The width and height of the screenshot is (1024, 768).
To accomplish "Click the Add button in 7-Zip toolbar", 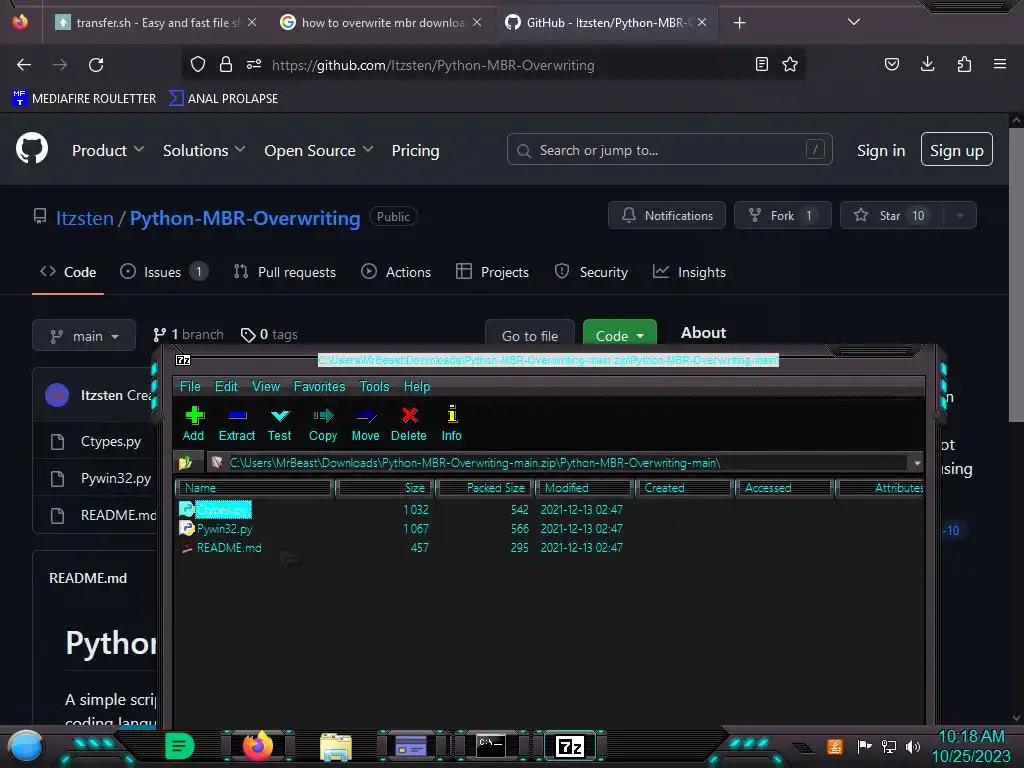I will (193, 424).
